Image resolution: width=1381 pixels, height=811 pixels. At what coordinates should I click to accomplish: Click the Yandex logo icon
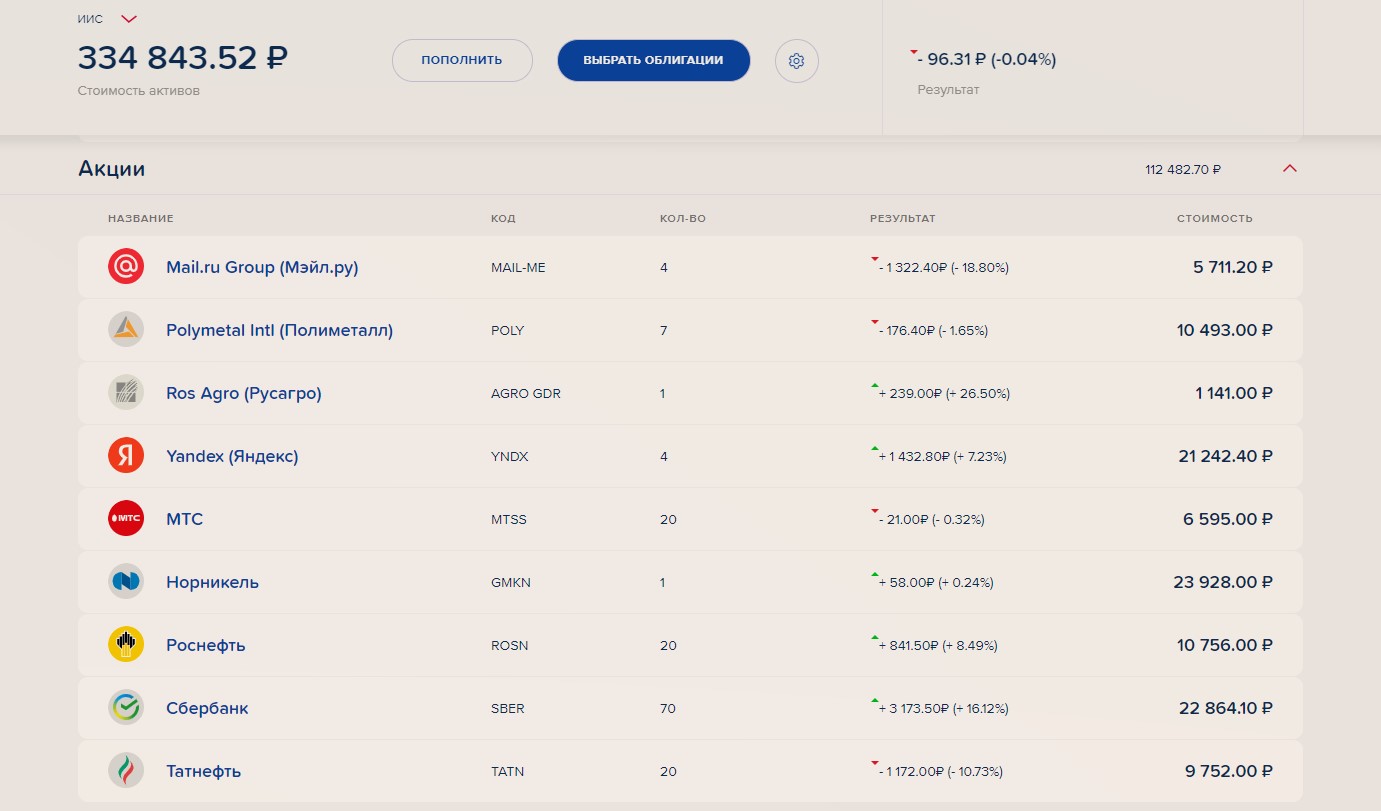[x=126, y=456]
